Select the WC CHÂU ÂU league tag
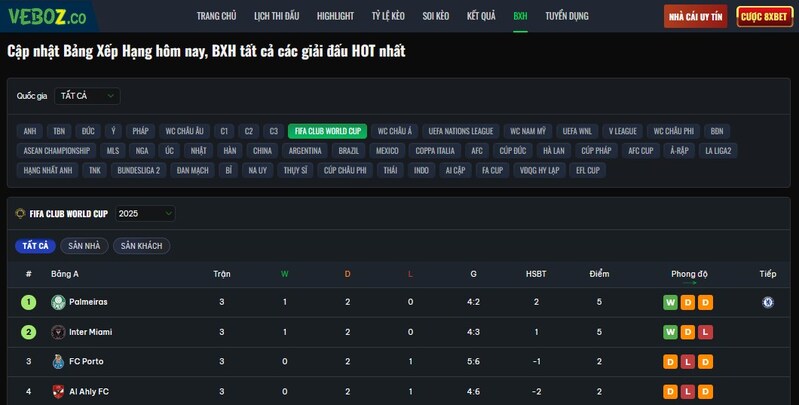This screenshot has width=799, height=405. point(184,131)
